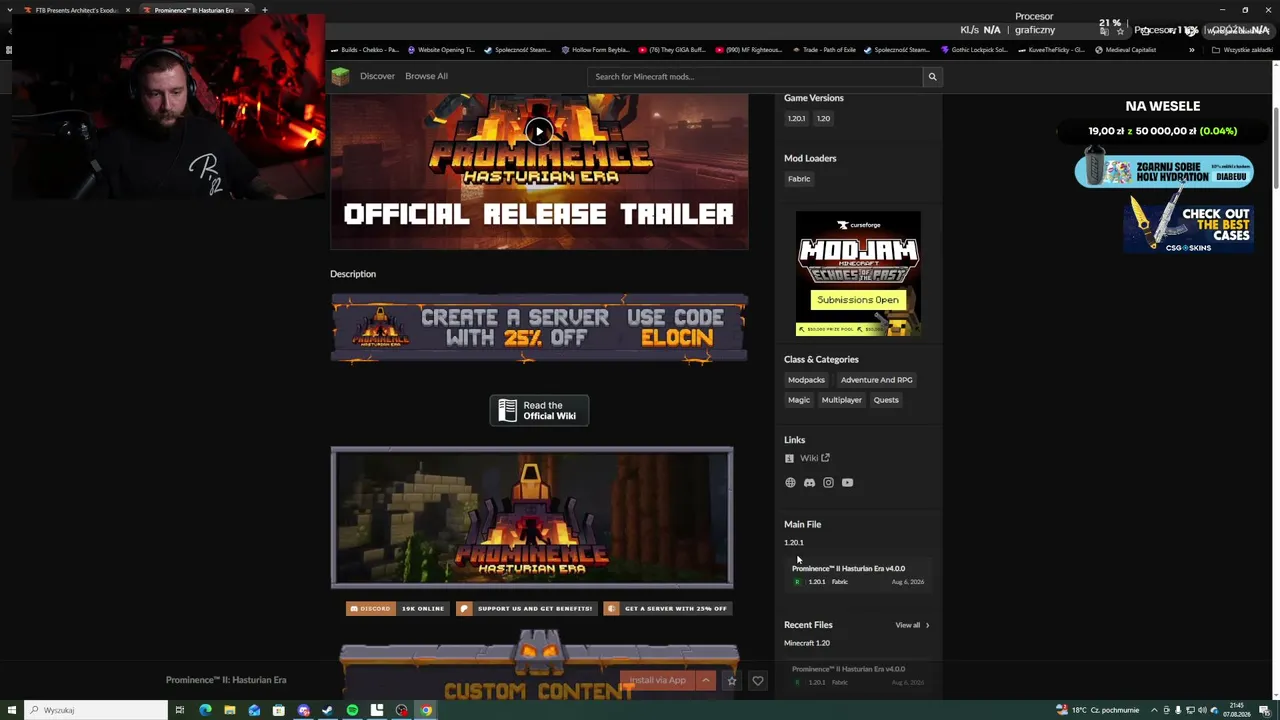Click the Wyszukaj taskbar search box
Viewport: 1280px width, 720px height.
tap(97, 710)
